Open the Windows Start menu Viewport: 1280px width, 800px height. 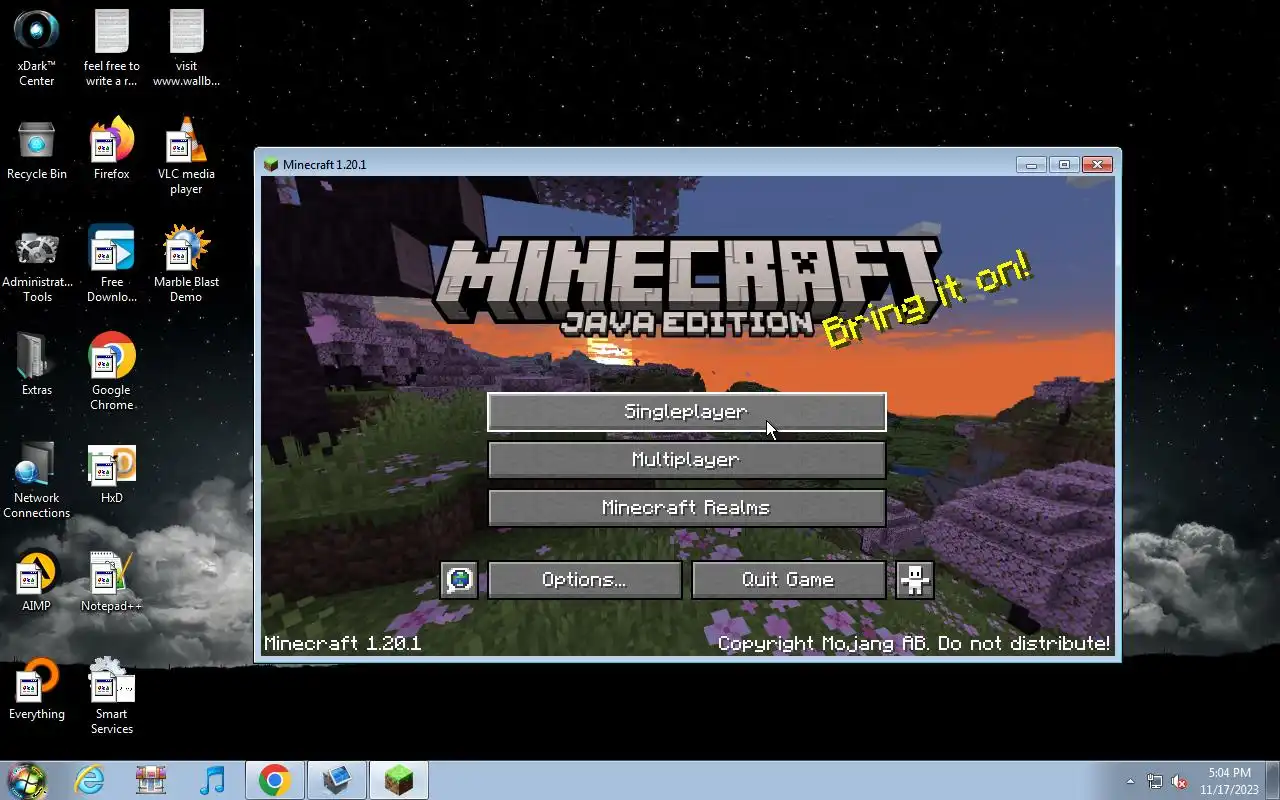(27, 780)
